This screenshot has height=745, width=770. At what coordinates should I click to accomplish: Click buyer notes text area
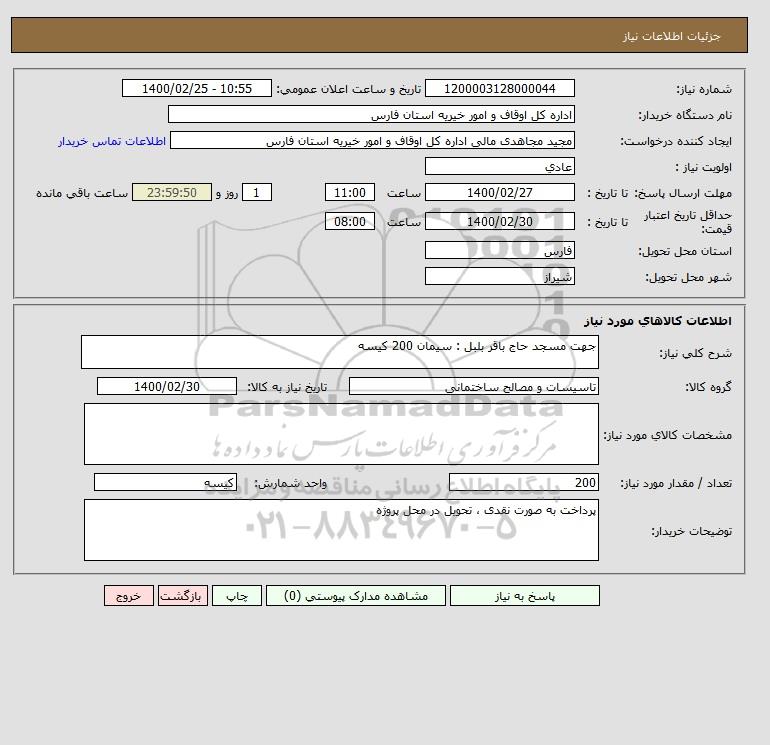[341, 530]
